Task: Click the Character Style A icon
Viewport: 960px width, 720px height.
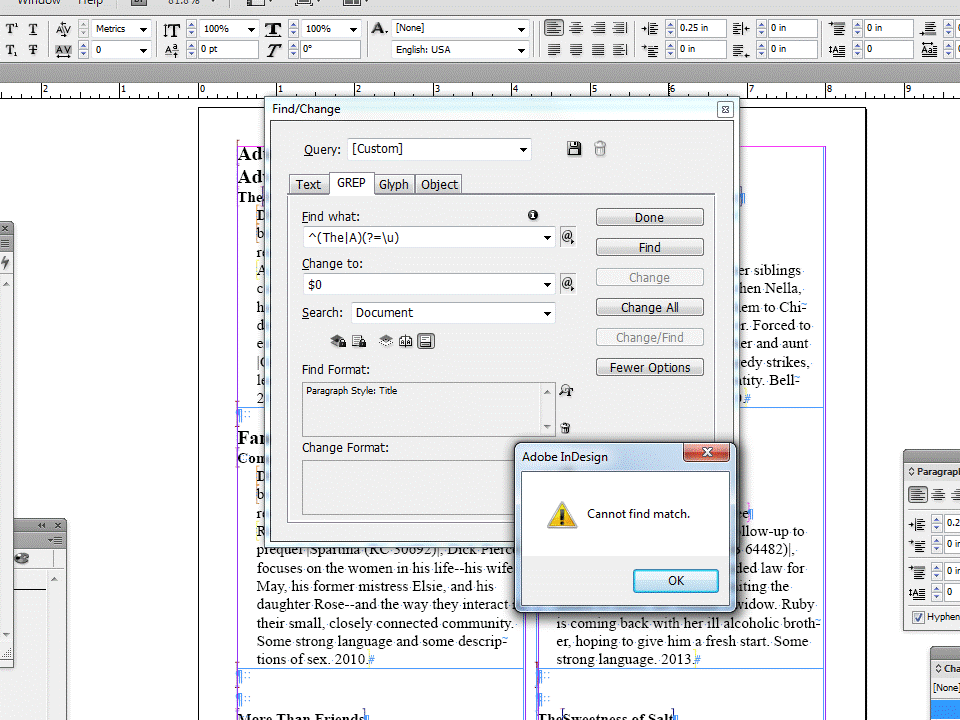Action: (x=379, y=28)
